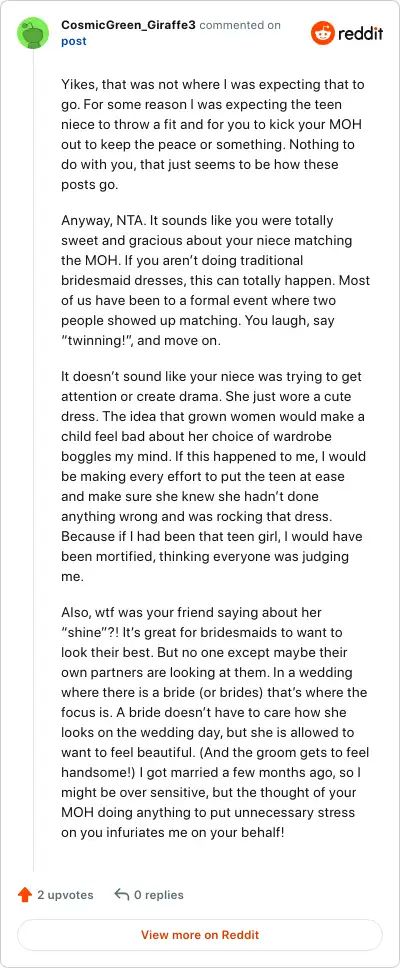Click the orange upvote arrow icon
The image size is (400, 968).
(x=25, y=895)
